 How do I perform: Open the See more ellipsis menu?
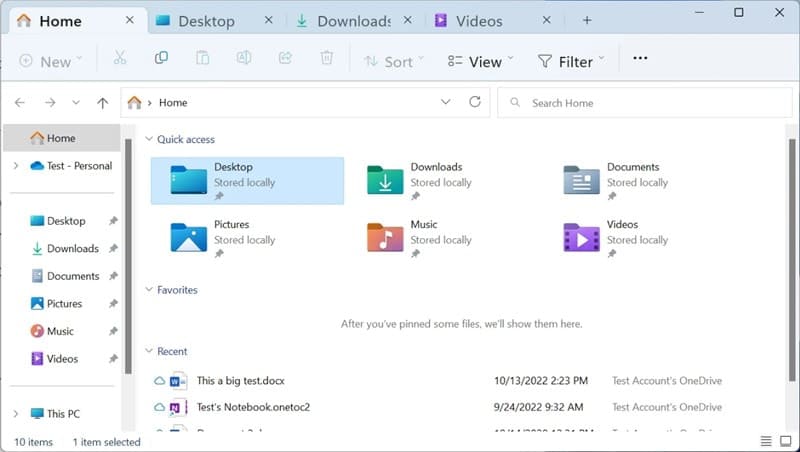click(x=640, y=58)
